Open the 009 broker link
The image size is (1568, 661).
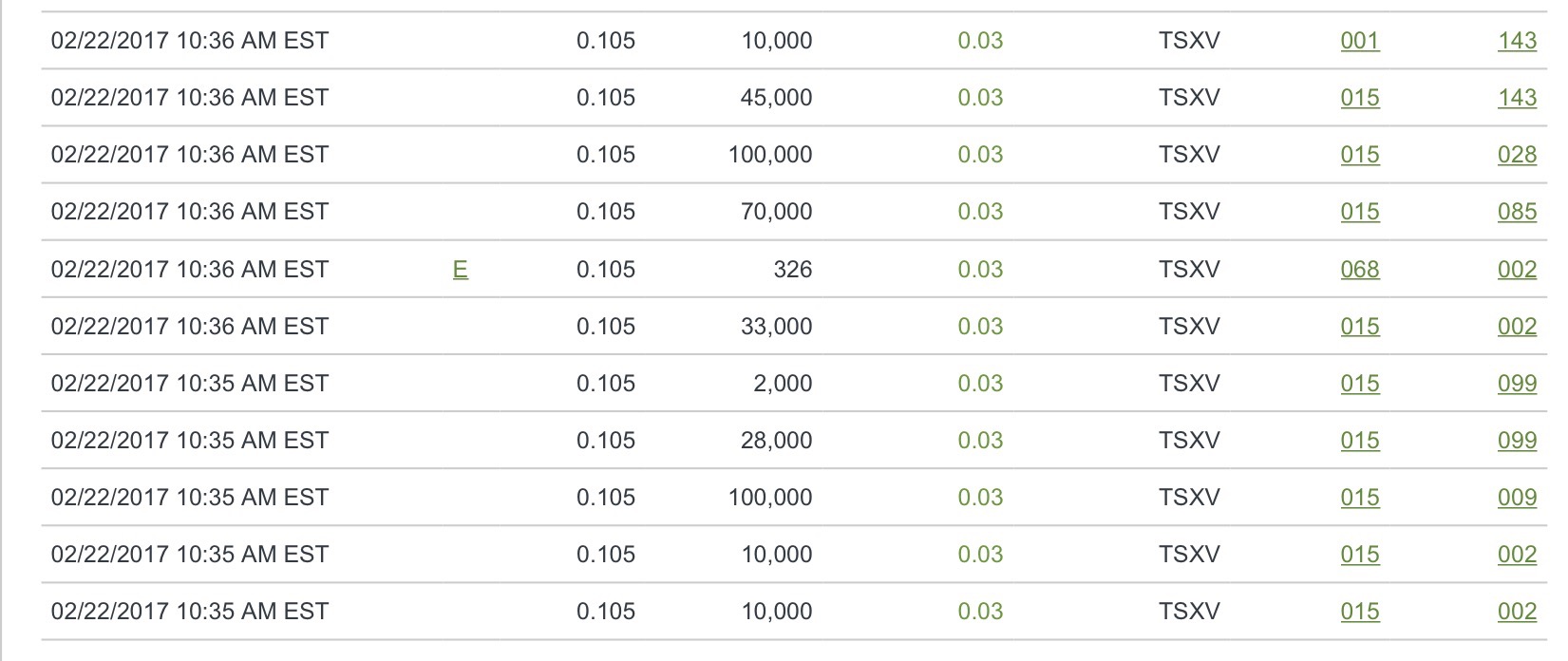click(x=1517, y=498)
